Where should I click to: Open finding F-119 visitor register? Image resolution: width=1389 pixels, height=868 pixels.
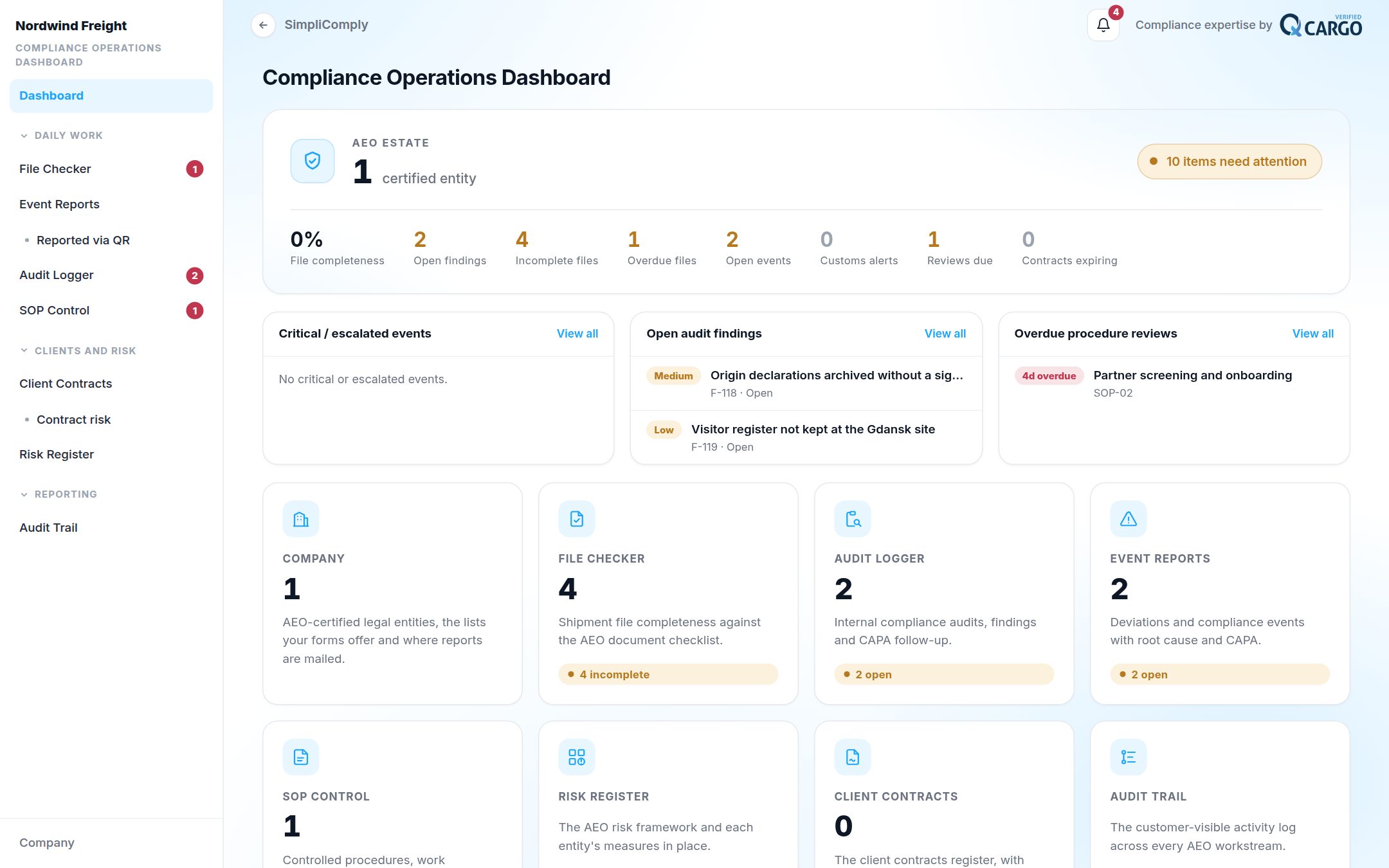point(806,437)
